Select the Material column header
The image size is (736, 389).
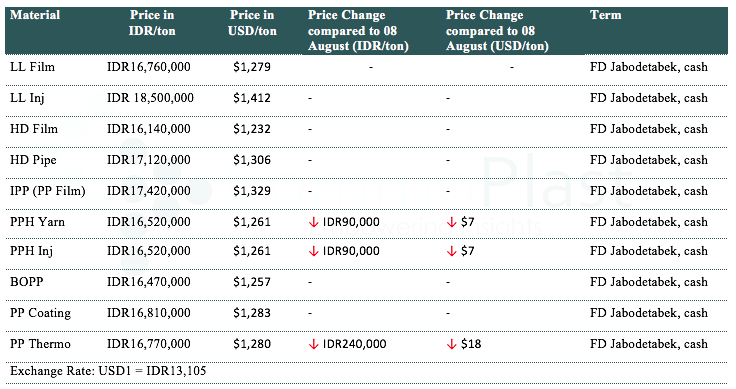point(35,15)
